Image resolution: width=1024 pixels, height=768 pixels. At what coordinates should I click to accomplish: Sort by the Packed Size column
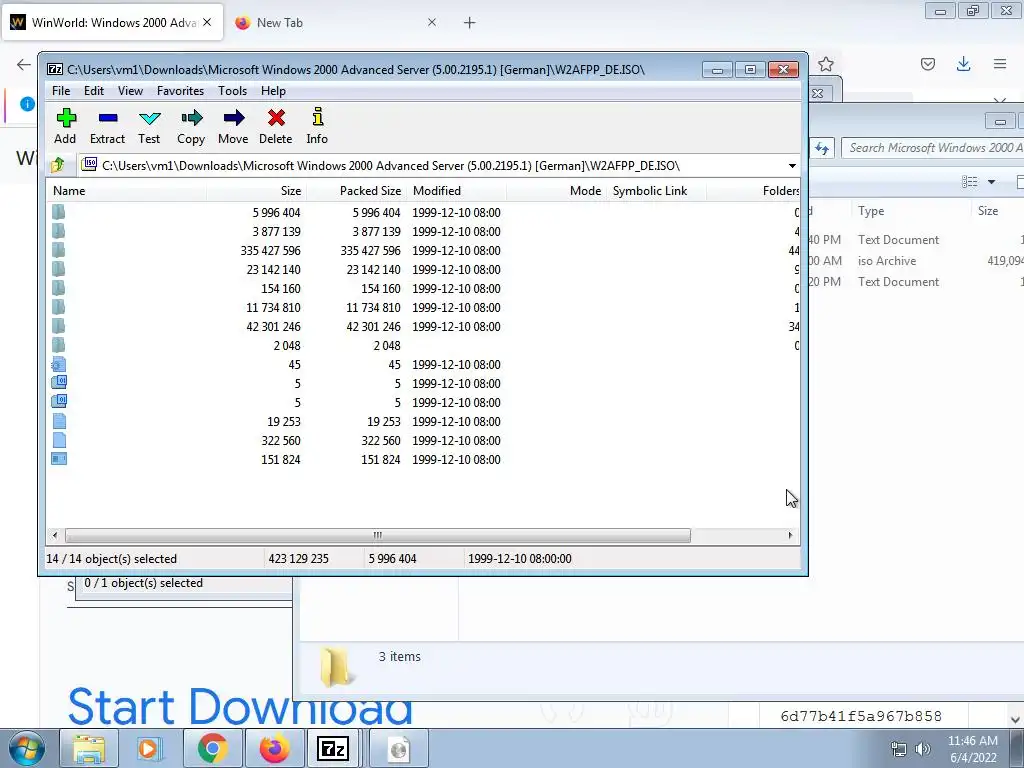(357, 191)
